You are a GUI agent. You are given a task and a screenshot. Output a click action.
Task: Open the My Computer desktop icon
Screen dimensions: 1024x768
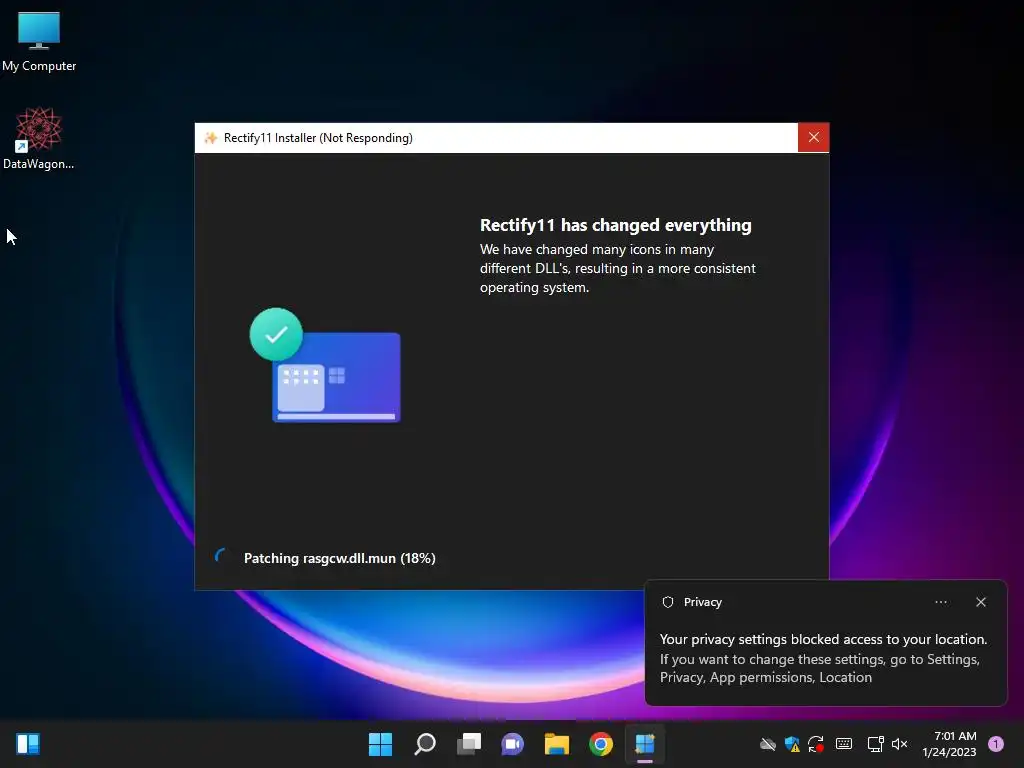(39, 40)
